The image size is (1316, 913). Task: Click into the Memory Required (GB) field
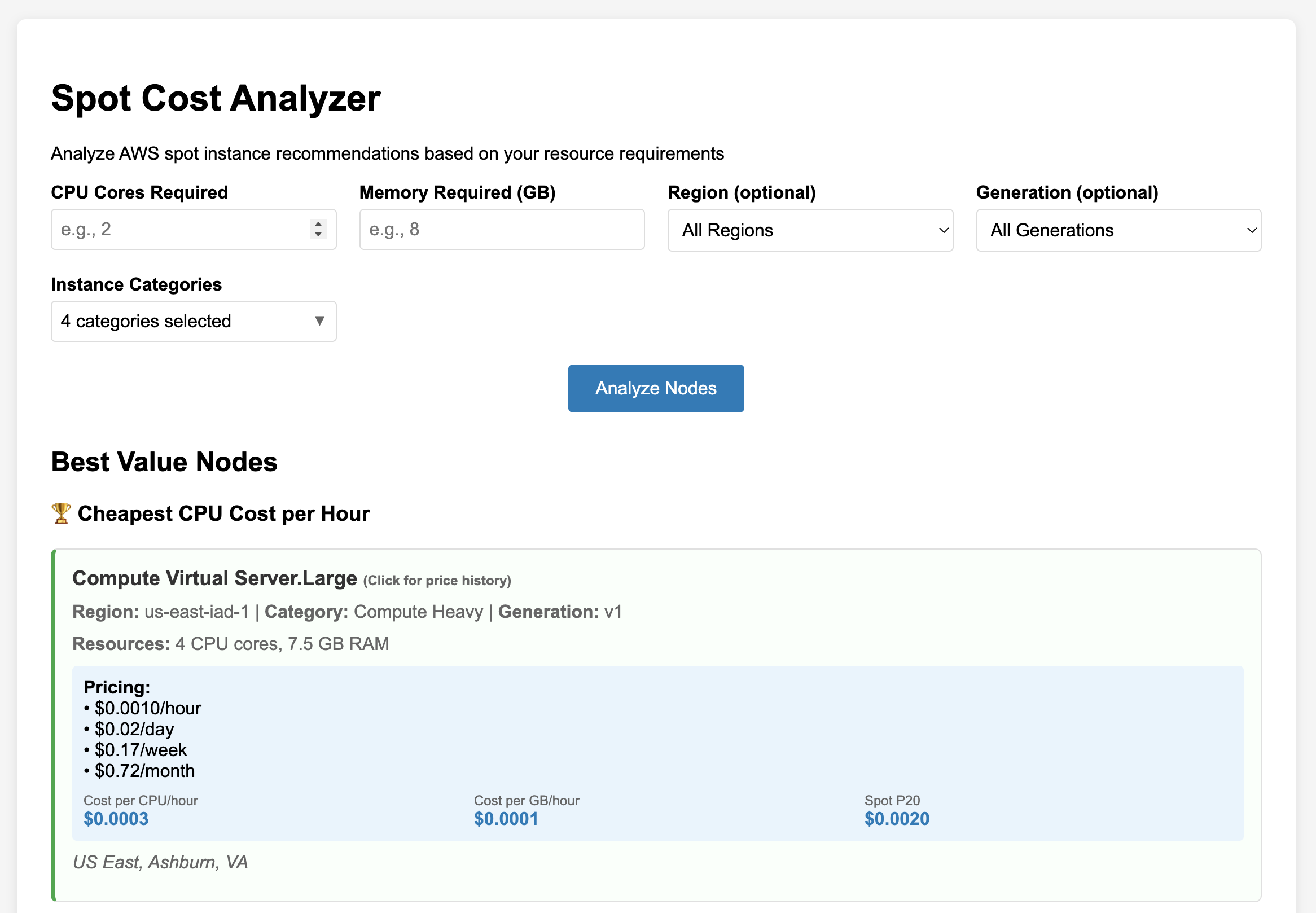pyautogui.click(x=502, y=230)
